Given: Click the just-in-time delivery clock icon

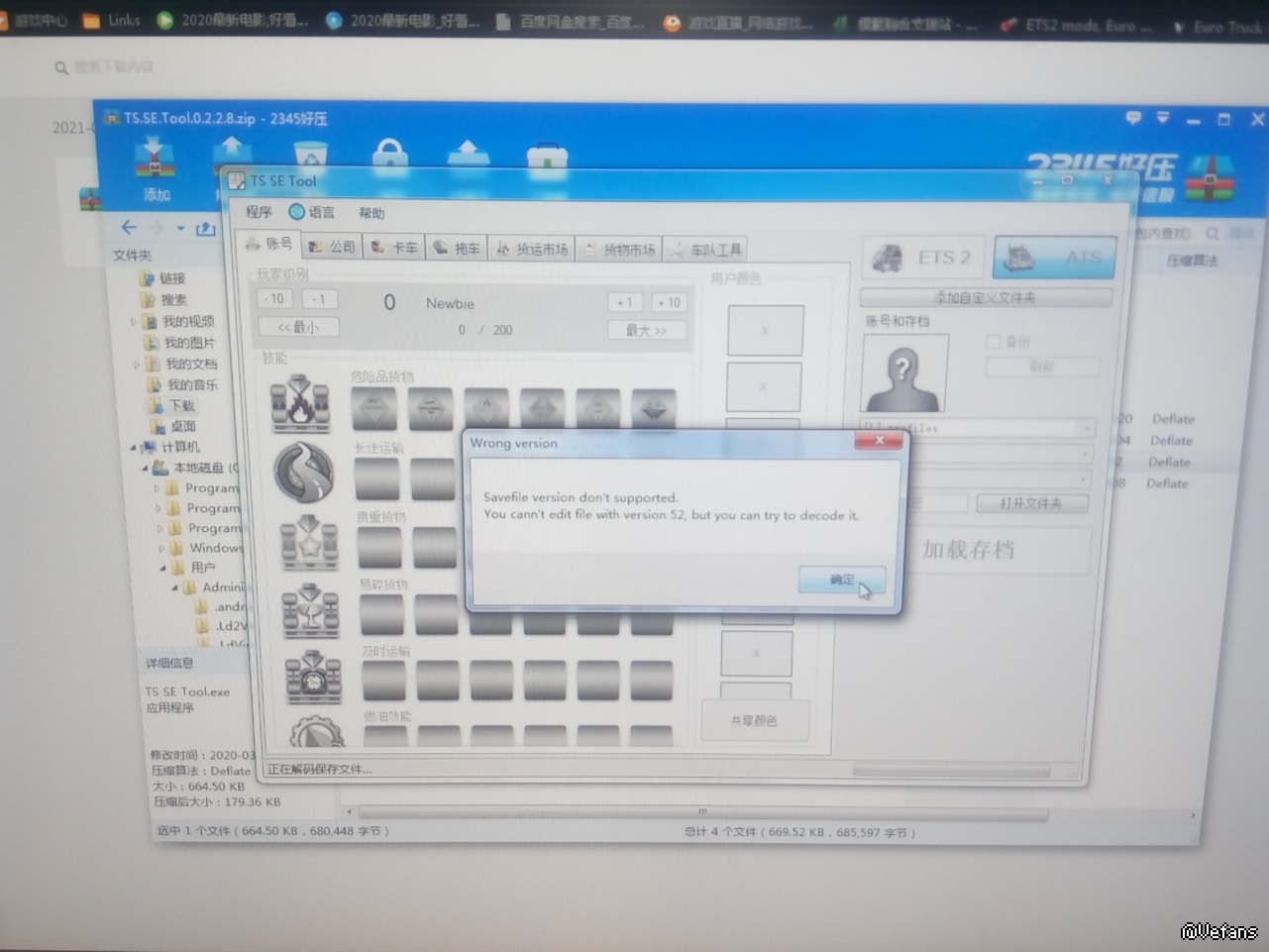Looking at the screenshot, I should pos(314,676).
